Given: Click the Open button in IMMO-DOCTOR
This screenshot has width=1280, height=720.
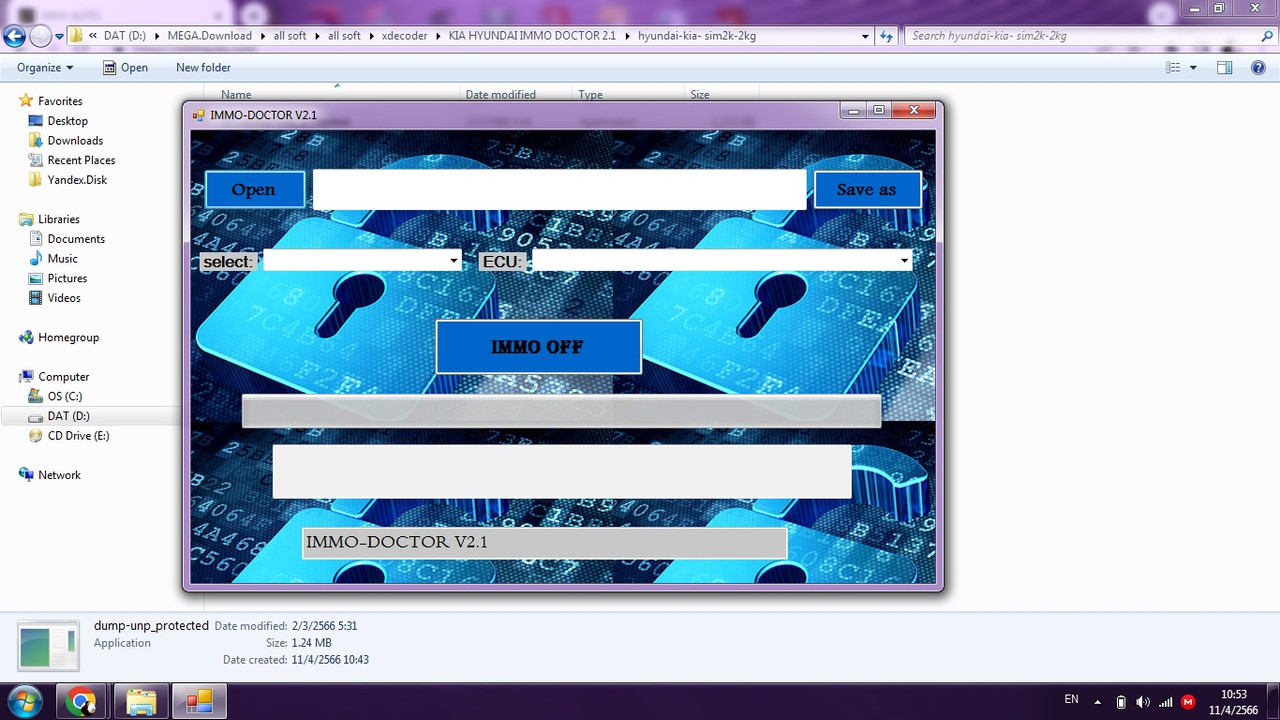Looking at the screenshot, I should pyautogui.click(x=254, y=189).
